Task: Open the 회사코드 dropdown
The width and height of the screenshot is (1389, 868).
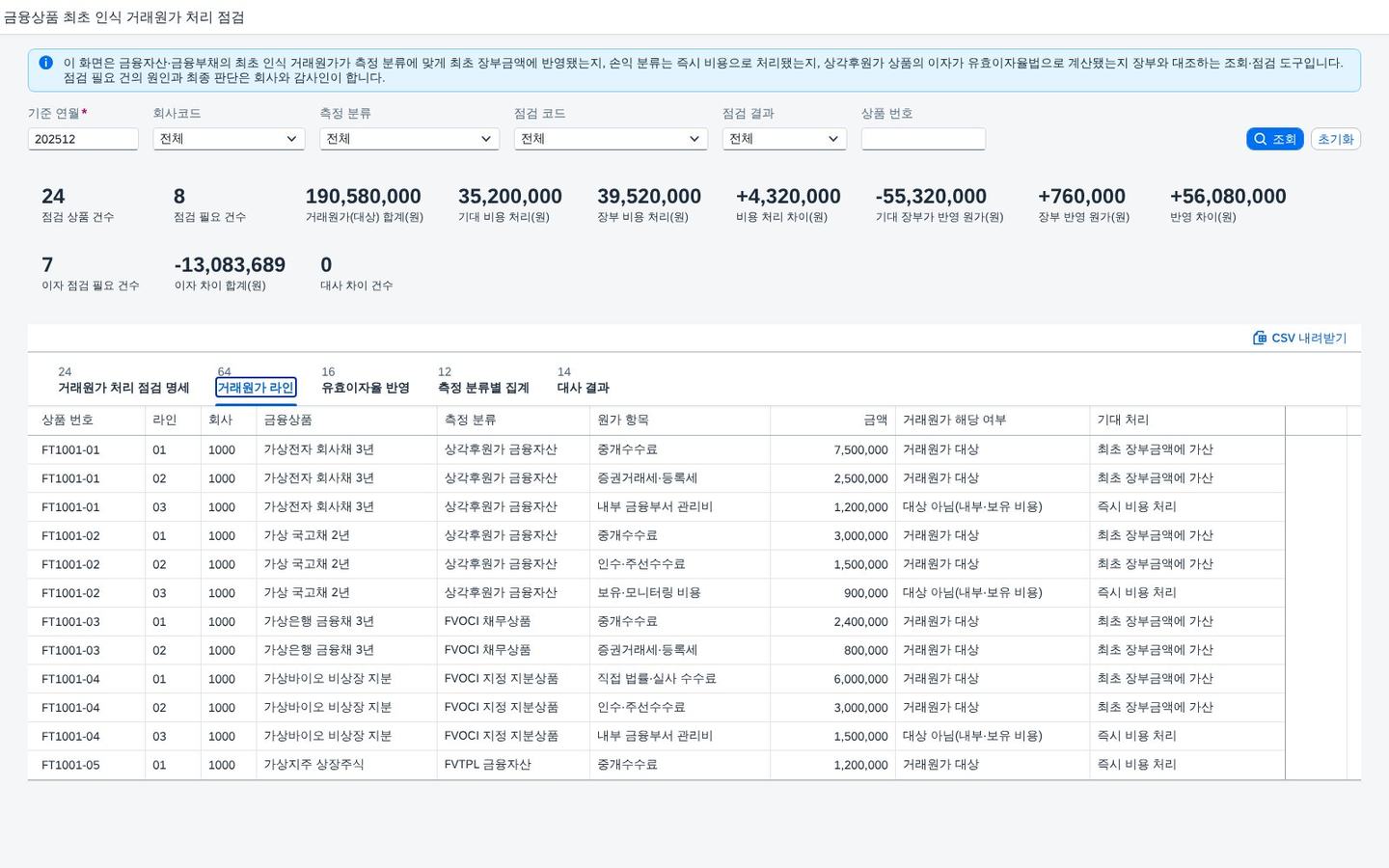Action: [229, 139]
